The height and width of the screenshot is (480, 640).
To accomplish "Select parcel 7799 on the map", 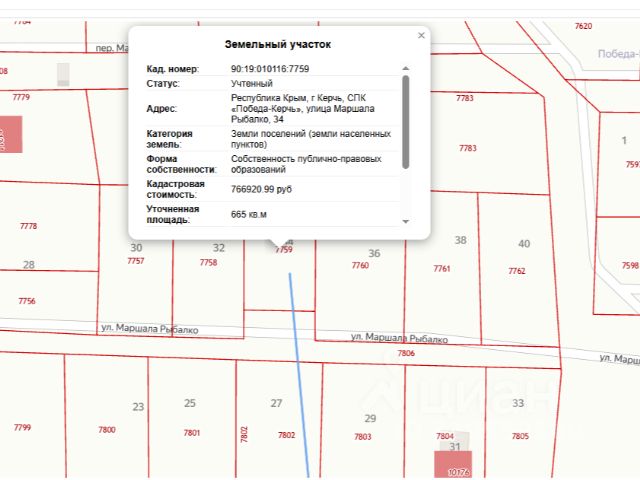I will [x=22, y=427].
